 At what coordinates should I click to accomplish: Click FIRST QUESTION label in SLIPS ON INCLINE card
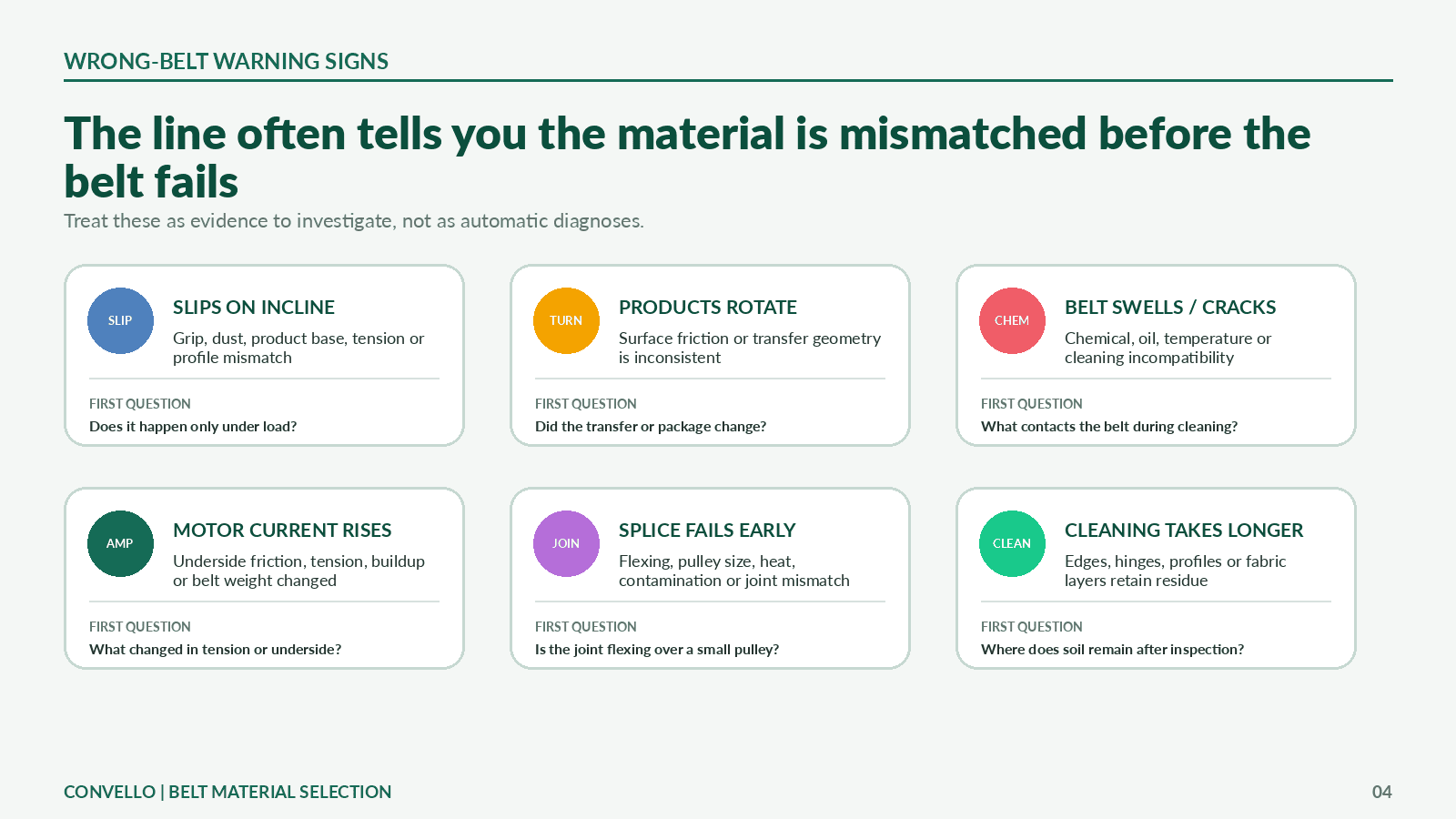[x=140, y=404]
